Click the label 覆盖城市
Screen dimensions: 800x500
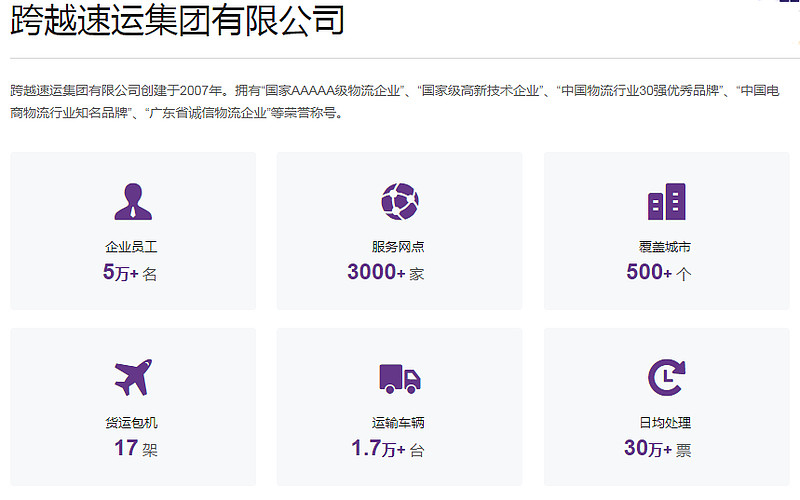[x=665, y=247]
